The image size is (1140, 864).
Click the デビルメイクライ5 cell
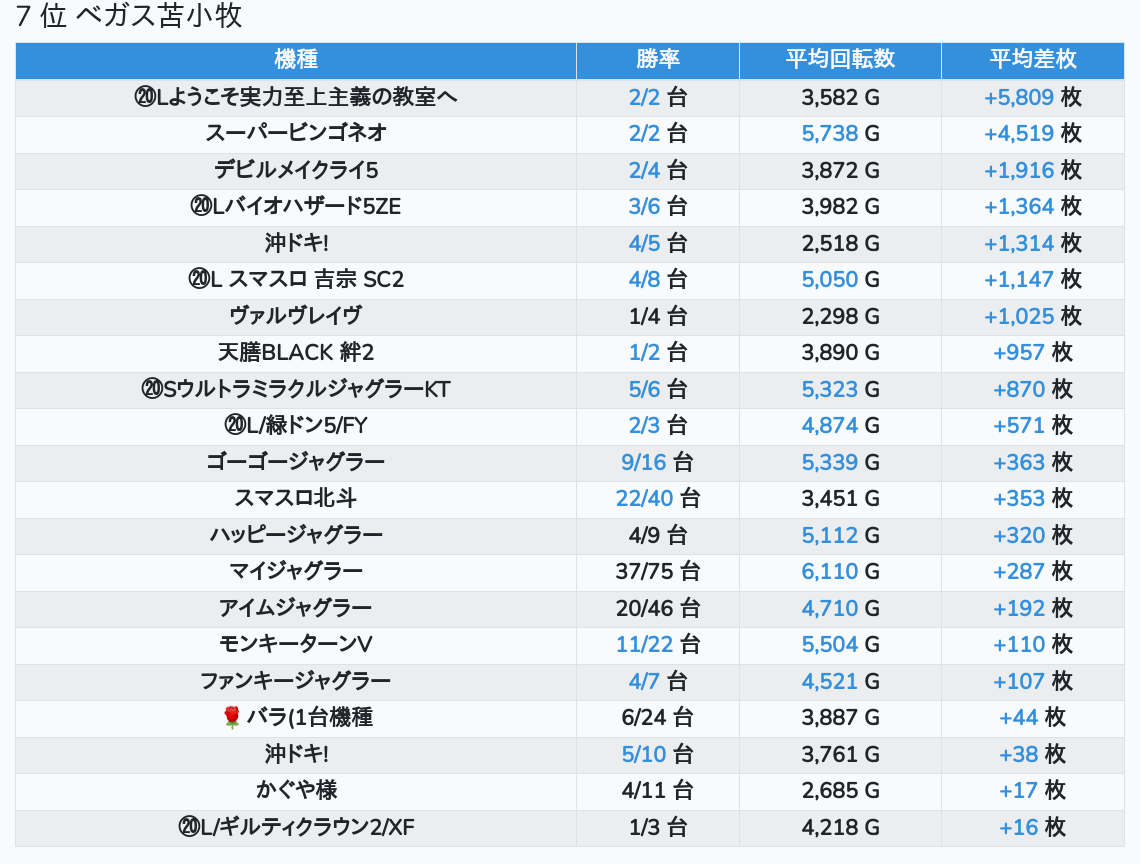(x=296, y=170)
